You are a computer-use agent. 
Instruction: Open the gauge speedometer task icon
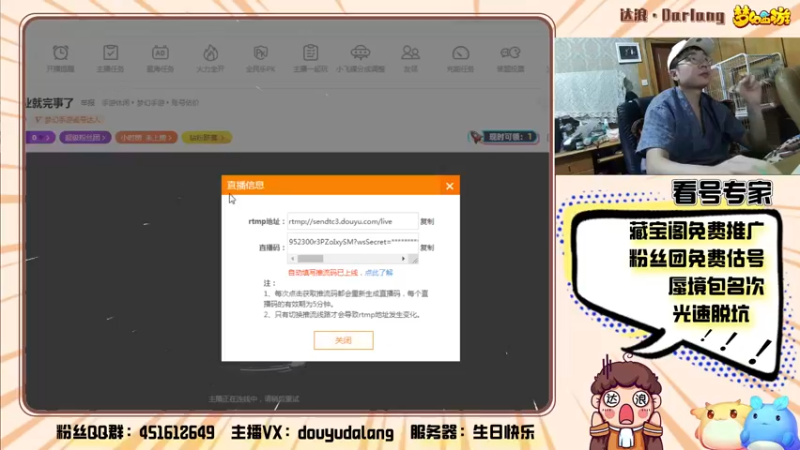point(460,58)
